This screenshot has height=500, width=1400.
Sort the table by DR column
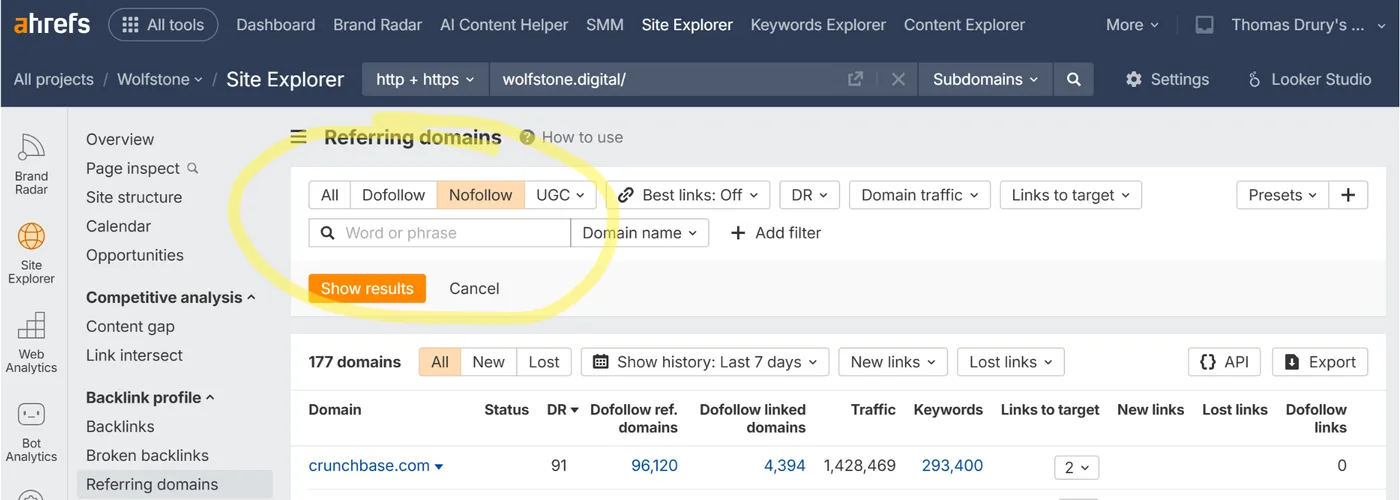coord(563,409)
